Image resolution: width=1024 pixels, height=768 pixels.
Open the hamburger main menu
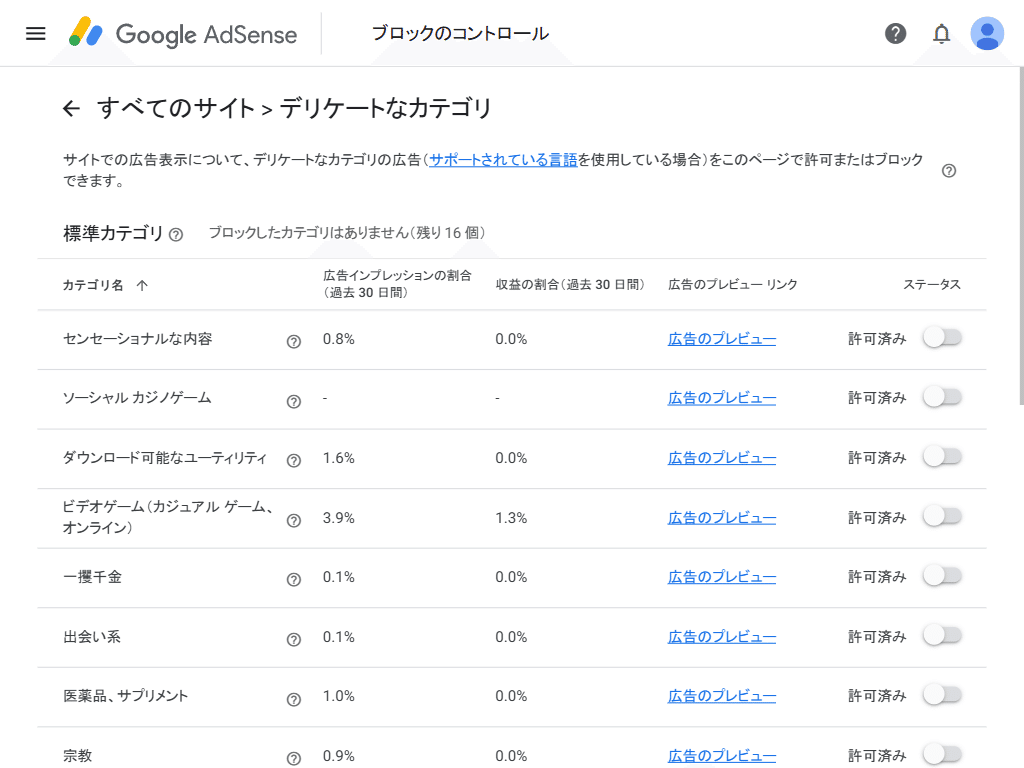35,33
